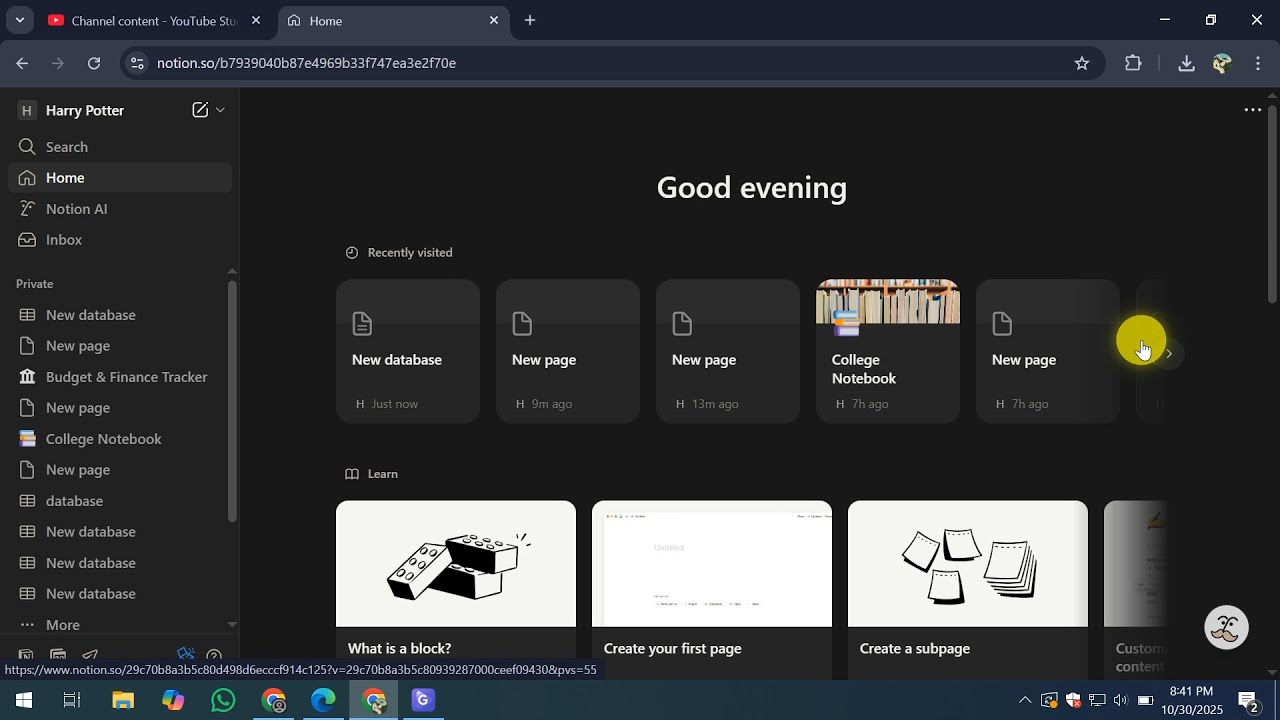The width and height of the screenshot is (1280, 720).
Task: Expand More in the sidebar
Action: click(x=120, y=625)
